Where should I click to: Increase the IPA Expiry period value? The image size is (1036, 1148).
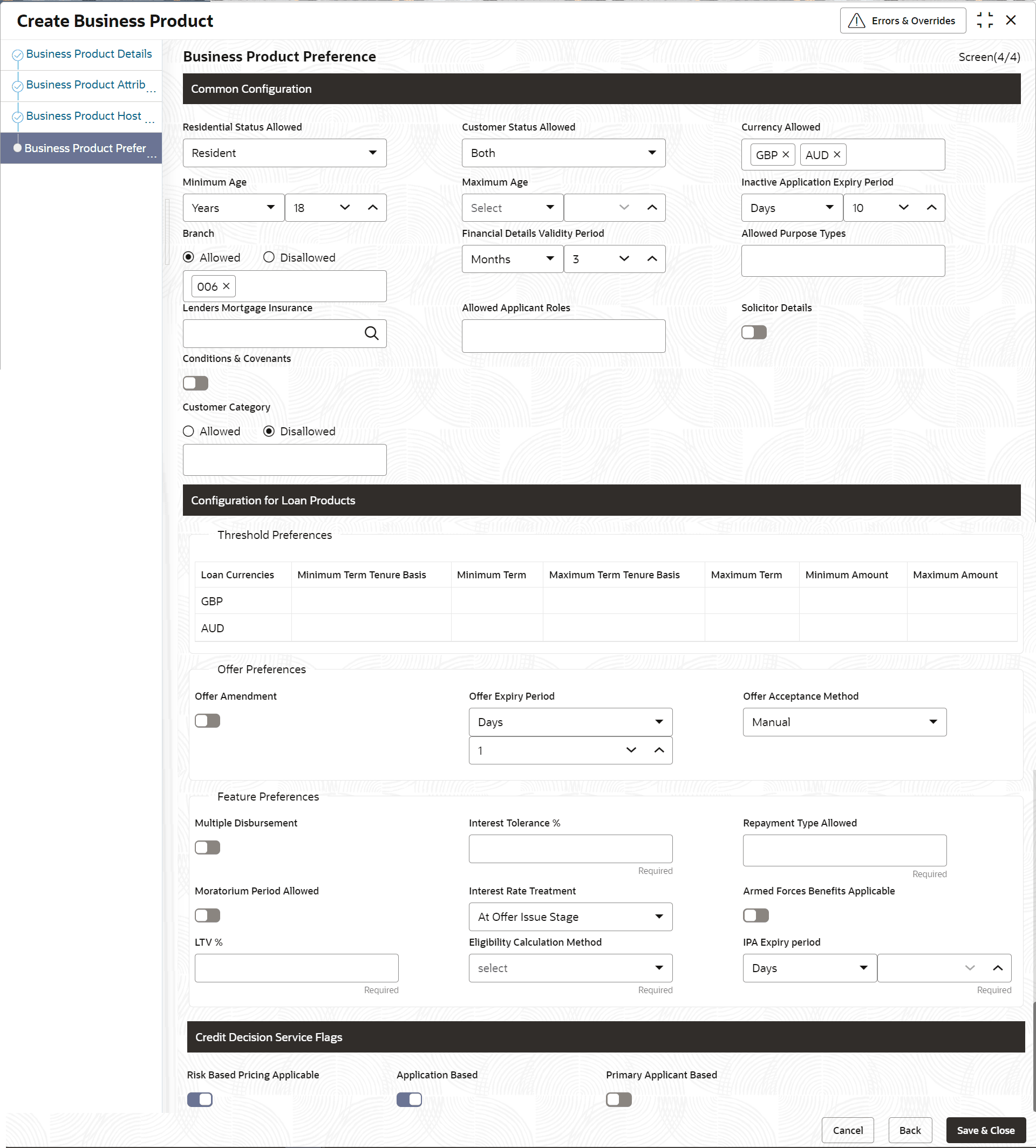(x=998, y=968)
